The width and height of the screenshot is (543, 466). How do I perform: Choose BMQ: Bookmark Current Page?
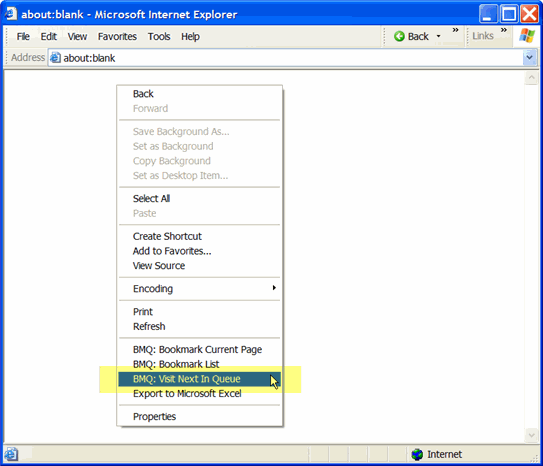199,349
